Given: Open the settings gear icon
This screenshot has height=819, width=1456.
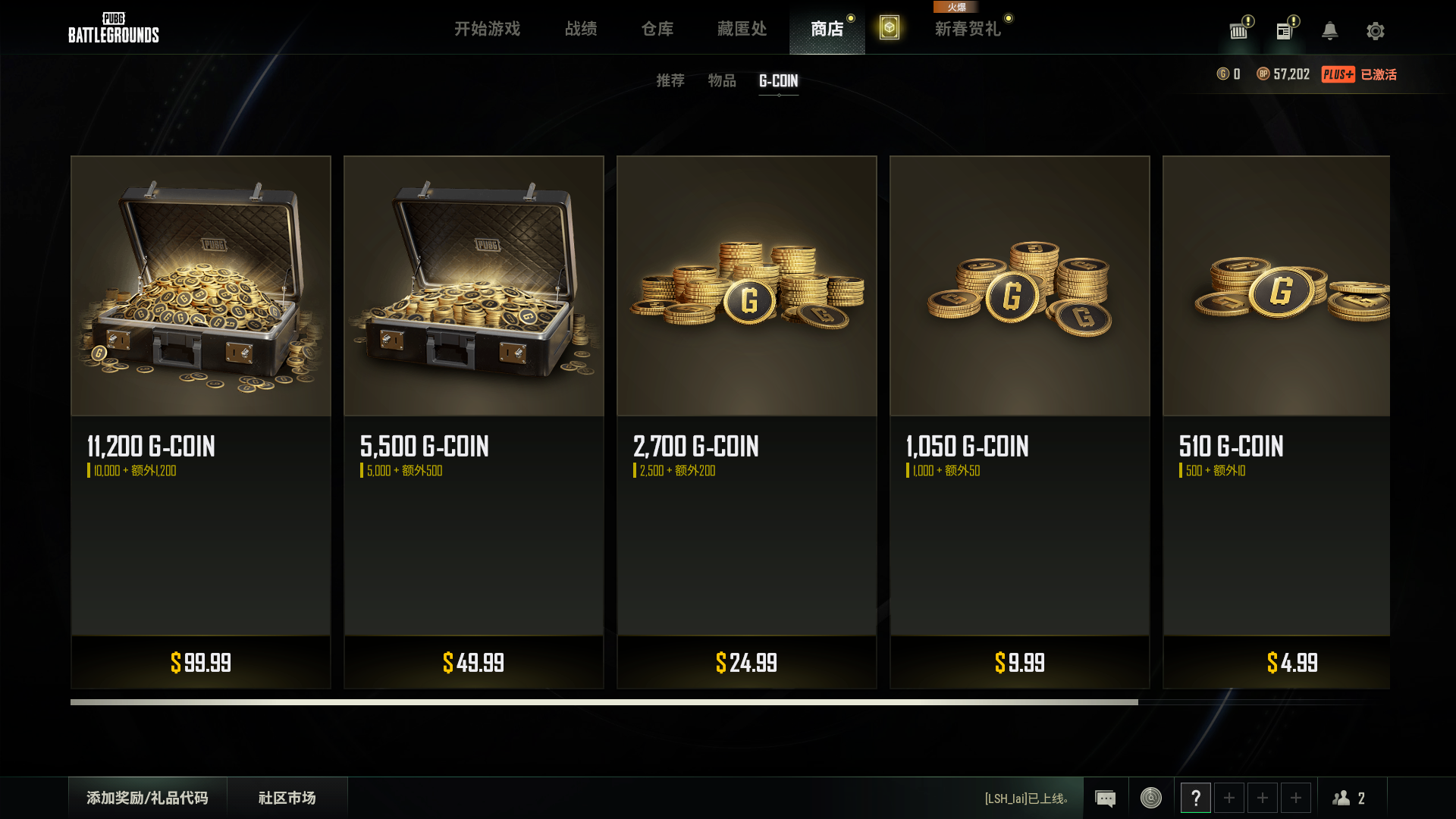Looking at the screenshot, I should tap(1375, 31).
